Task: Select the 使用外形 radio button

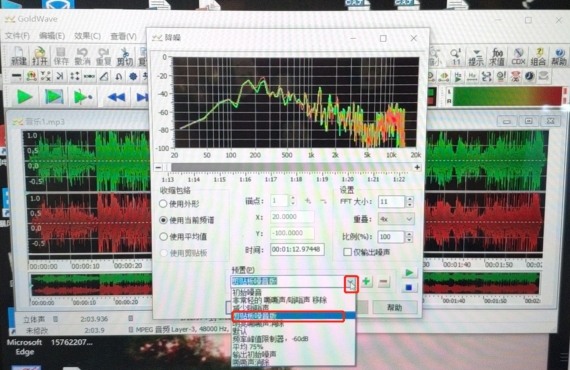Action: click(163, 204)
